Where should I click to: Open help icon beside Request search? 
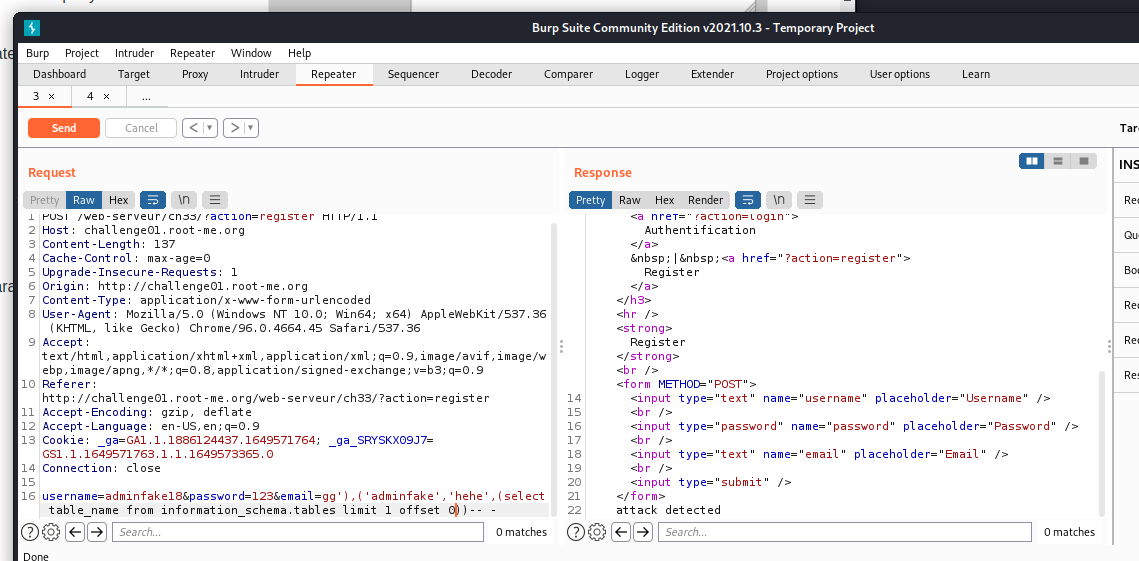click(30, 532)
